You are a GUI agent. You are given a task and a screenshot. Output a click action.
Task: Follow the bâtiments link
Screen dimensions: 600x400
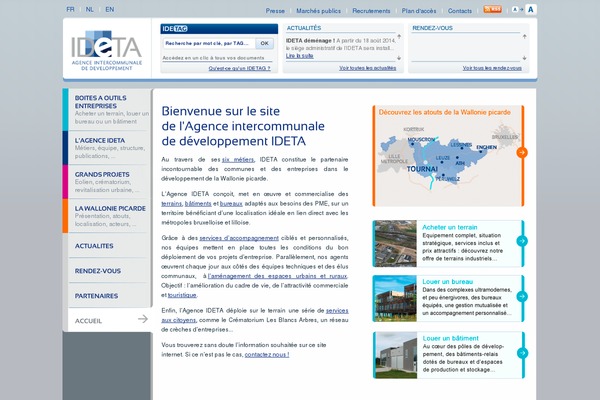(198, 204)
